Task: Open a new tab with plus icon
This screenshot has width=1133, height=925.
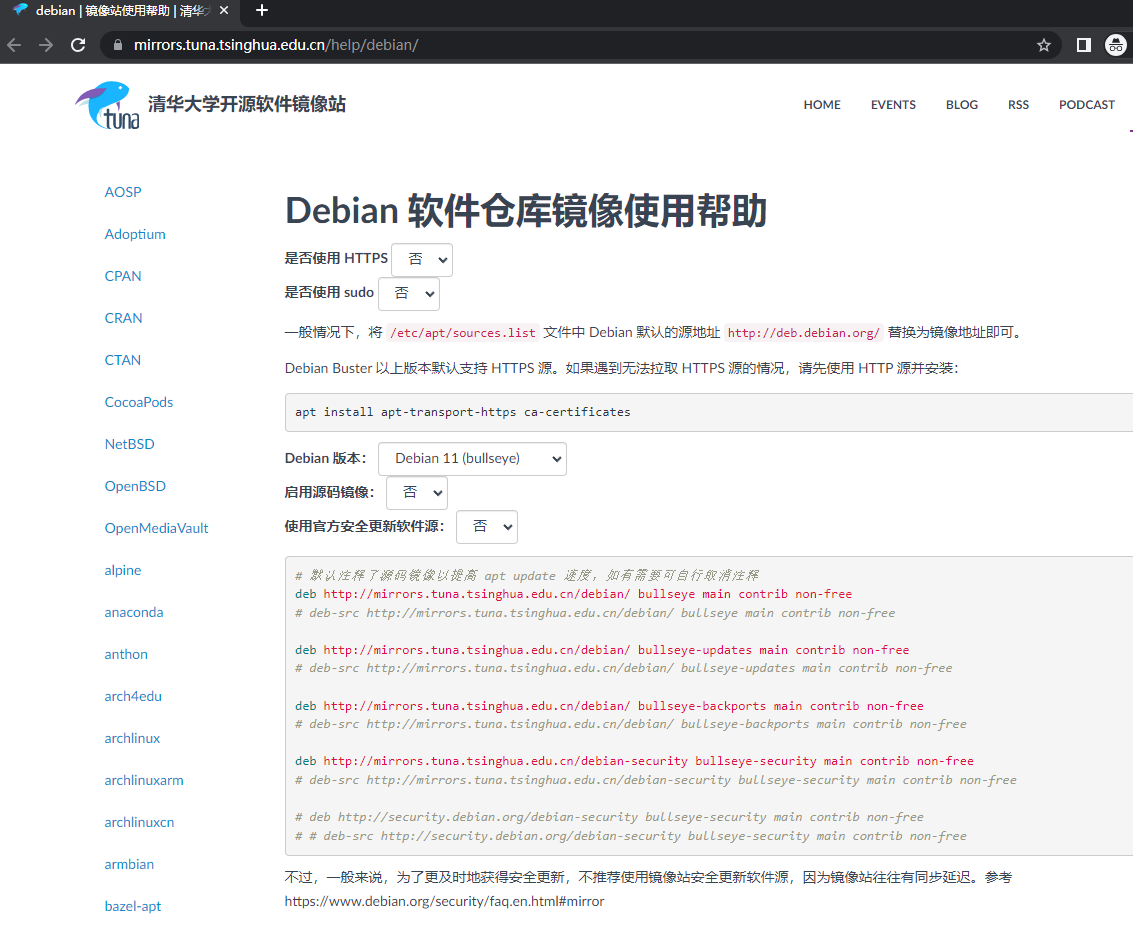Action: (x=262, y=10)
